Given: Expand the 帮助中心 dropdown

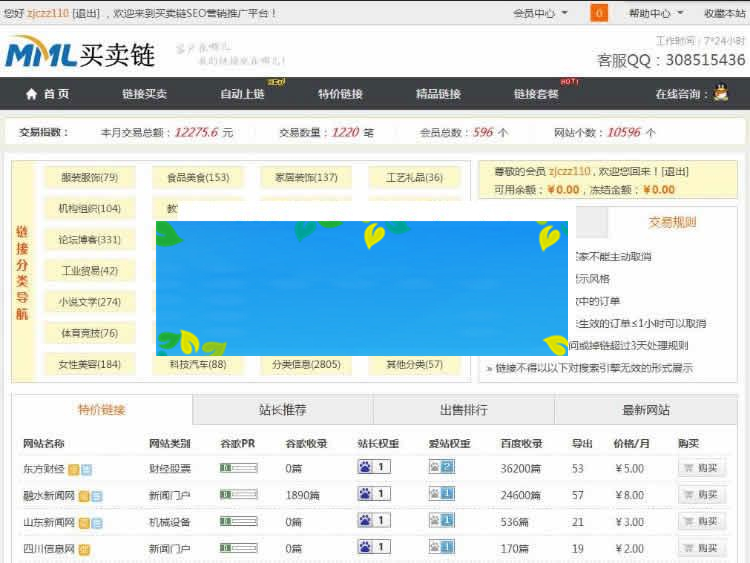Looking at the screenshot, I should 655,13.
